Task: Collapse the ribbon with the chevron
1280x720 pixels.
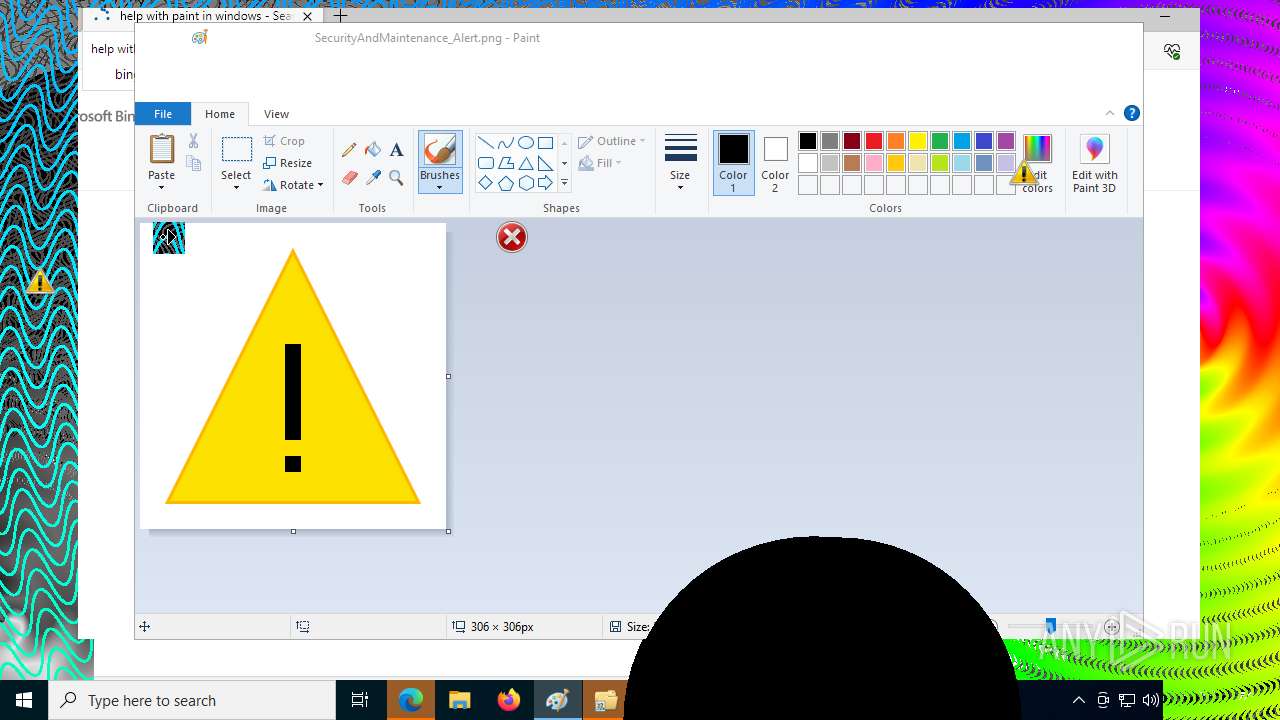Action: 1109,113
